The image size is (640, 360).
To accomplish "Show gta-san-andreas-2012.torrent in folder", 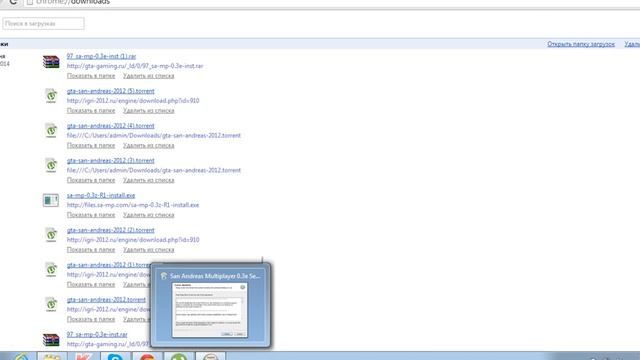I will tap(91, 319).
